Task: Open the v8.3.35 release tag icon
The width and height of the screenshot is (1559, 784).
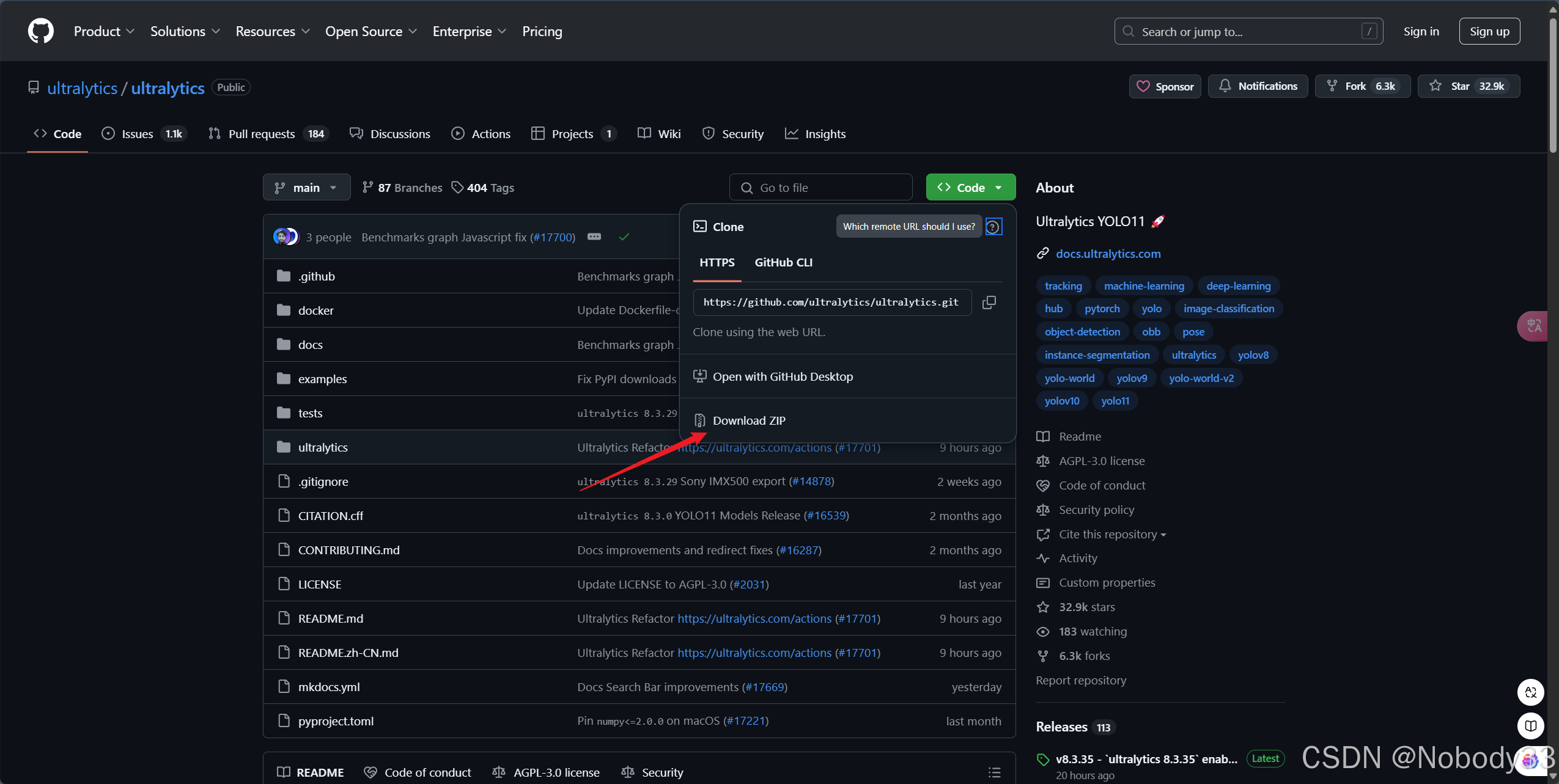Action: pos(1043,760)
